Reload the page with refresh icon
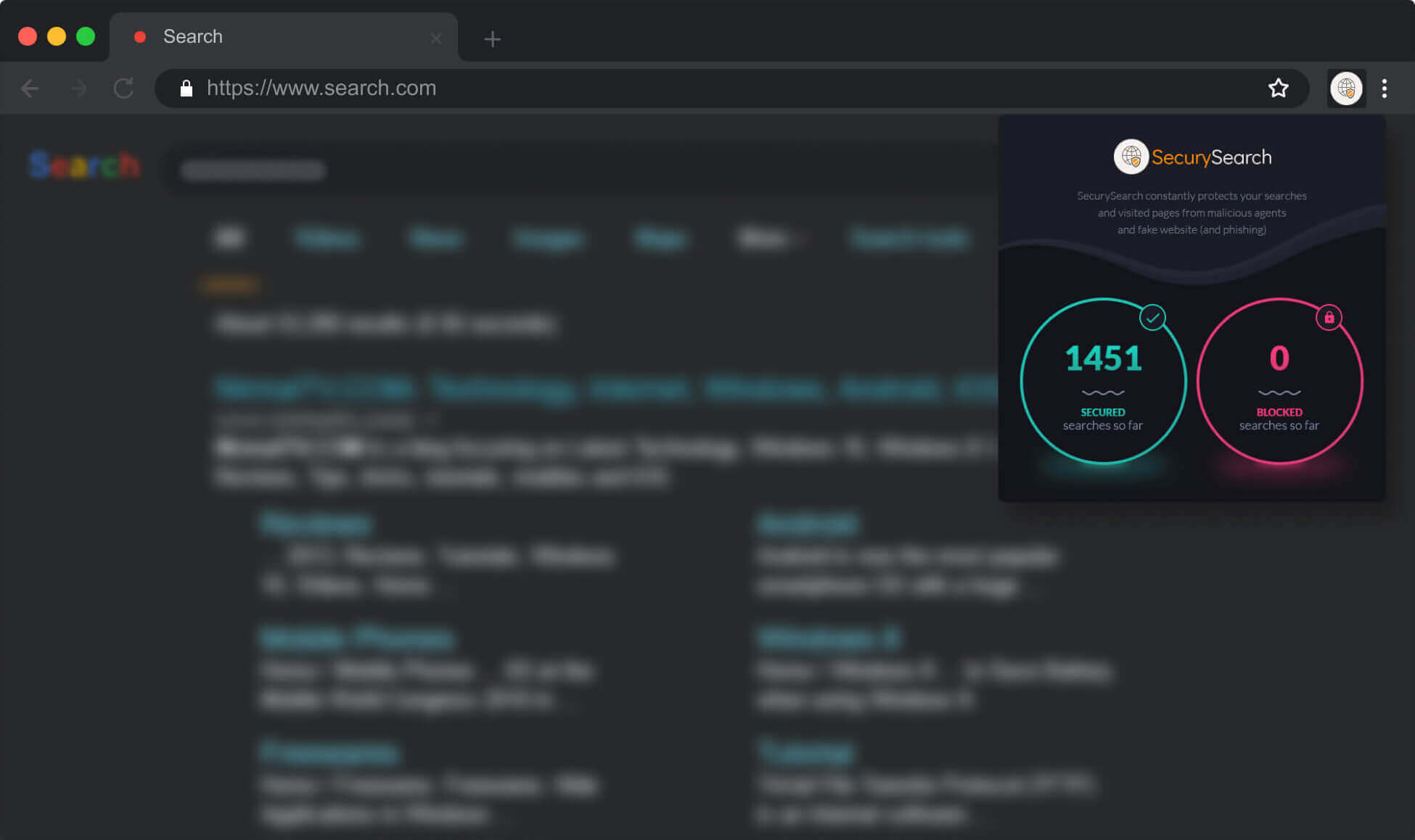 124,88
